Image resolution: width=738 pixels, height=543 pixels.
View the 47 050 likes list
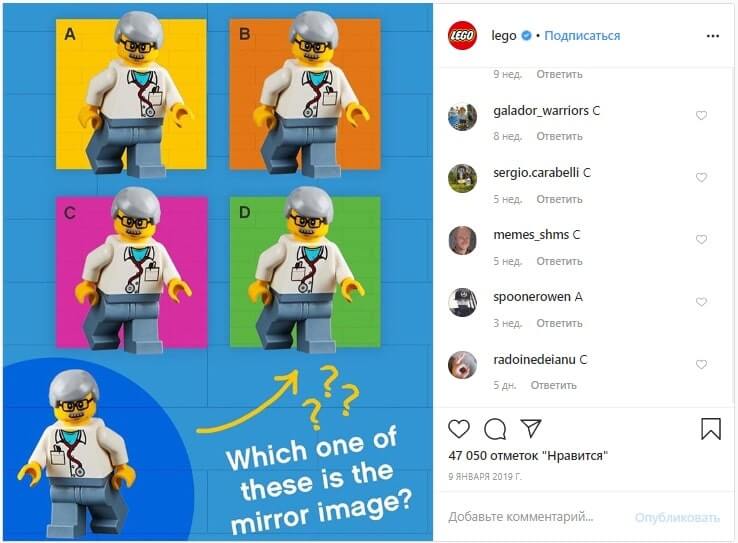click(x=528, y=455)
